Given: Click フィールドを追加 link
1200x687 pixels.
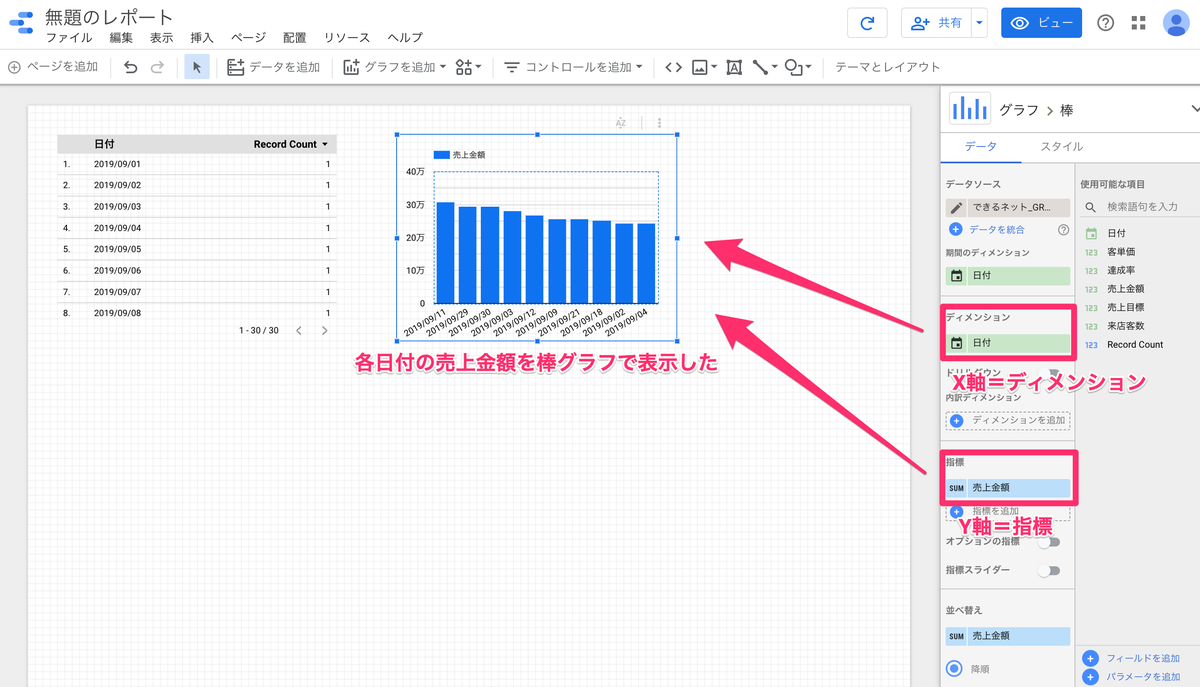Looking at the screenshot, I should click(x=1143, y=659).
